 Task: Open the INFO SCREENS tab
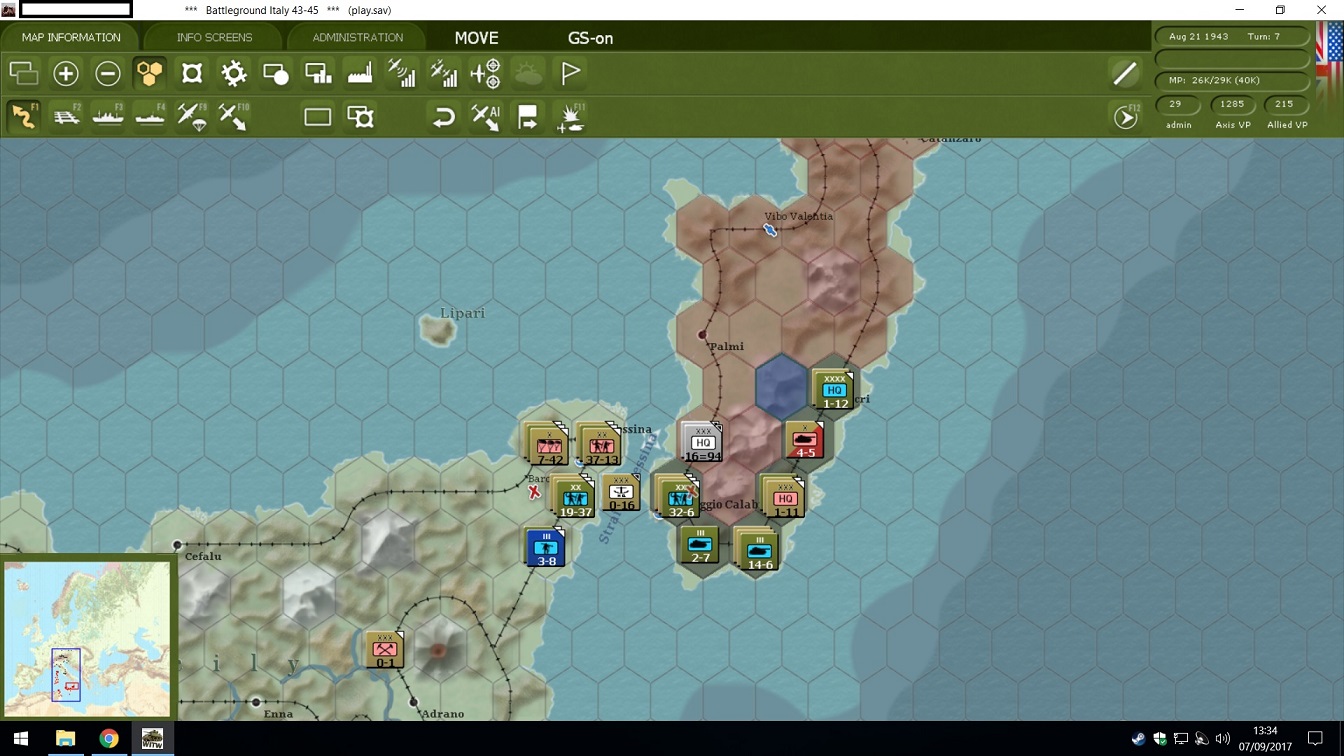click(x=214, y=38)
